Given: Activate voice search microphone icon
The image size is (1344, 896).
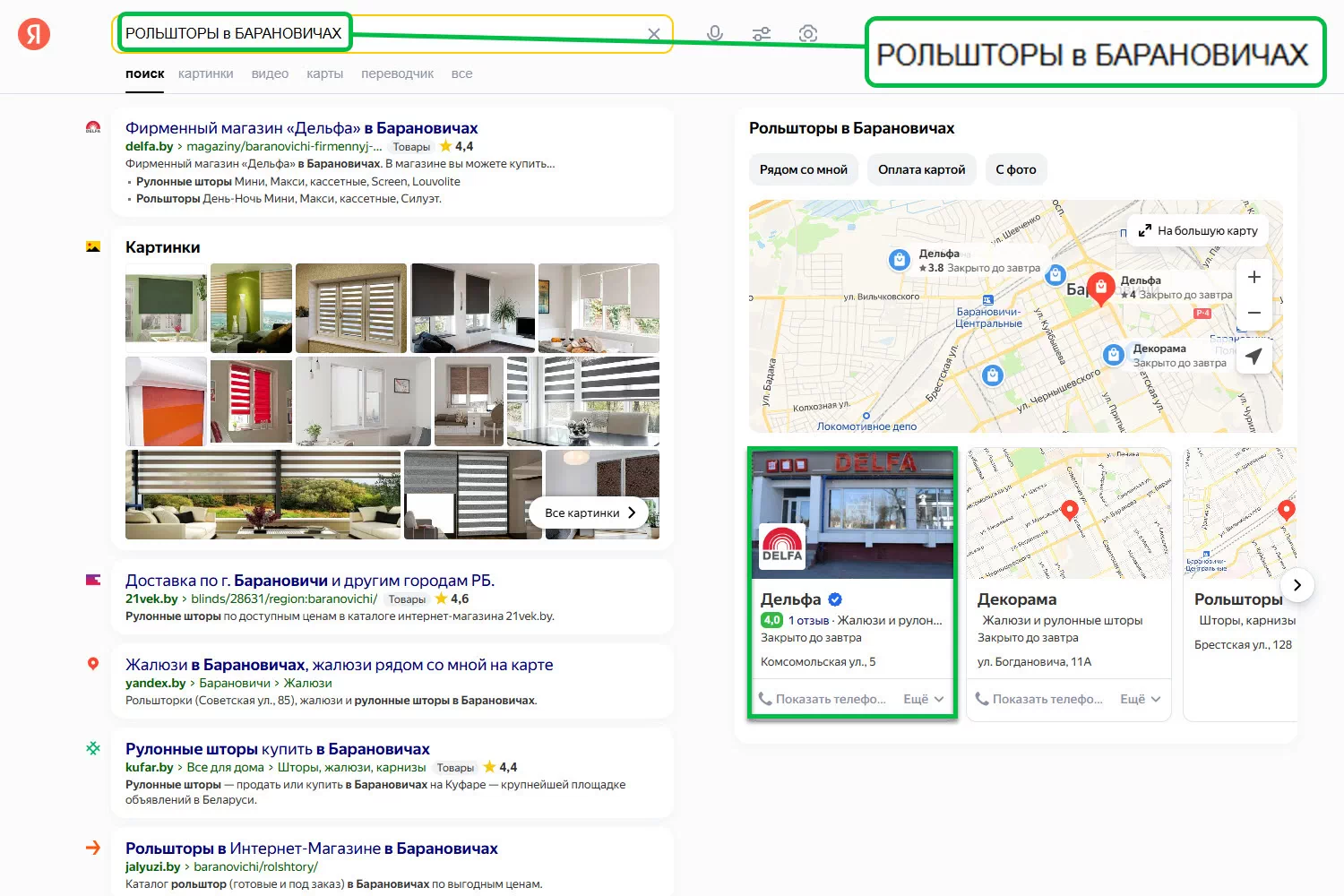Looking at the screenshot, I should tap(714, 34).
